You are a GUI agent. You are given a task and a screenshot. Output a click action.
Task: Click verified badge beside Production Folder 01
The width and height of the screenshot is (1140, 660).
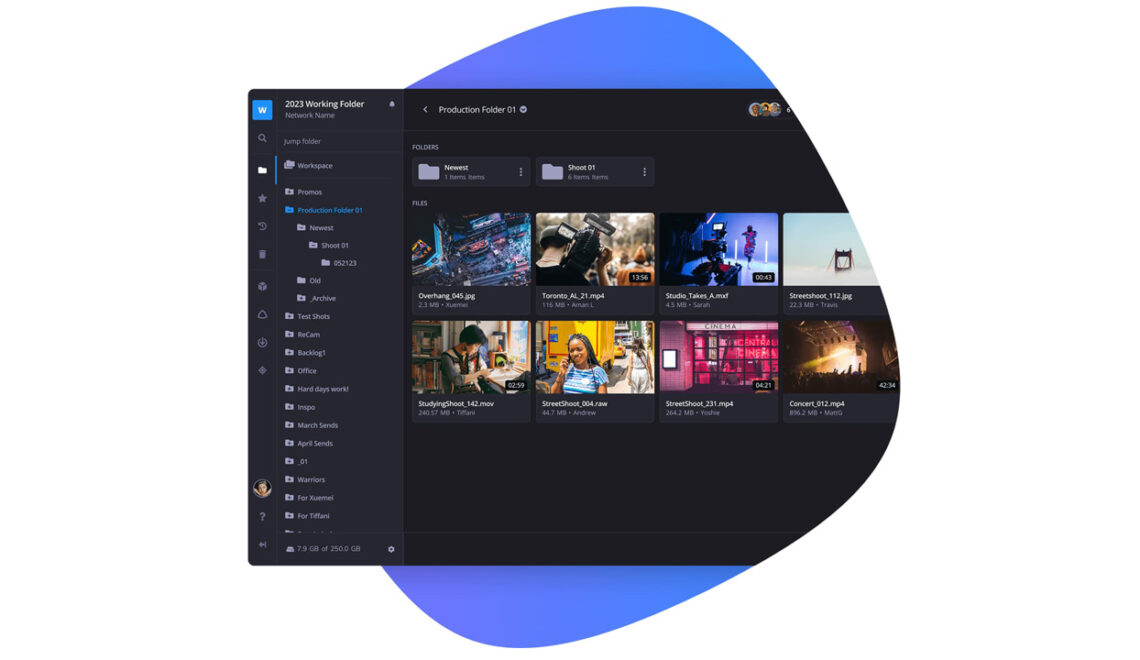point(523,110)
